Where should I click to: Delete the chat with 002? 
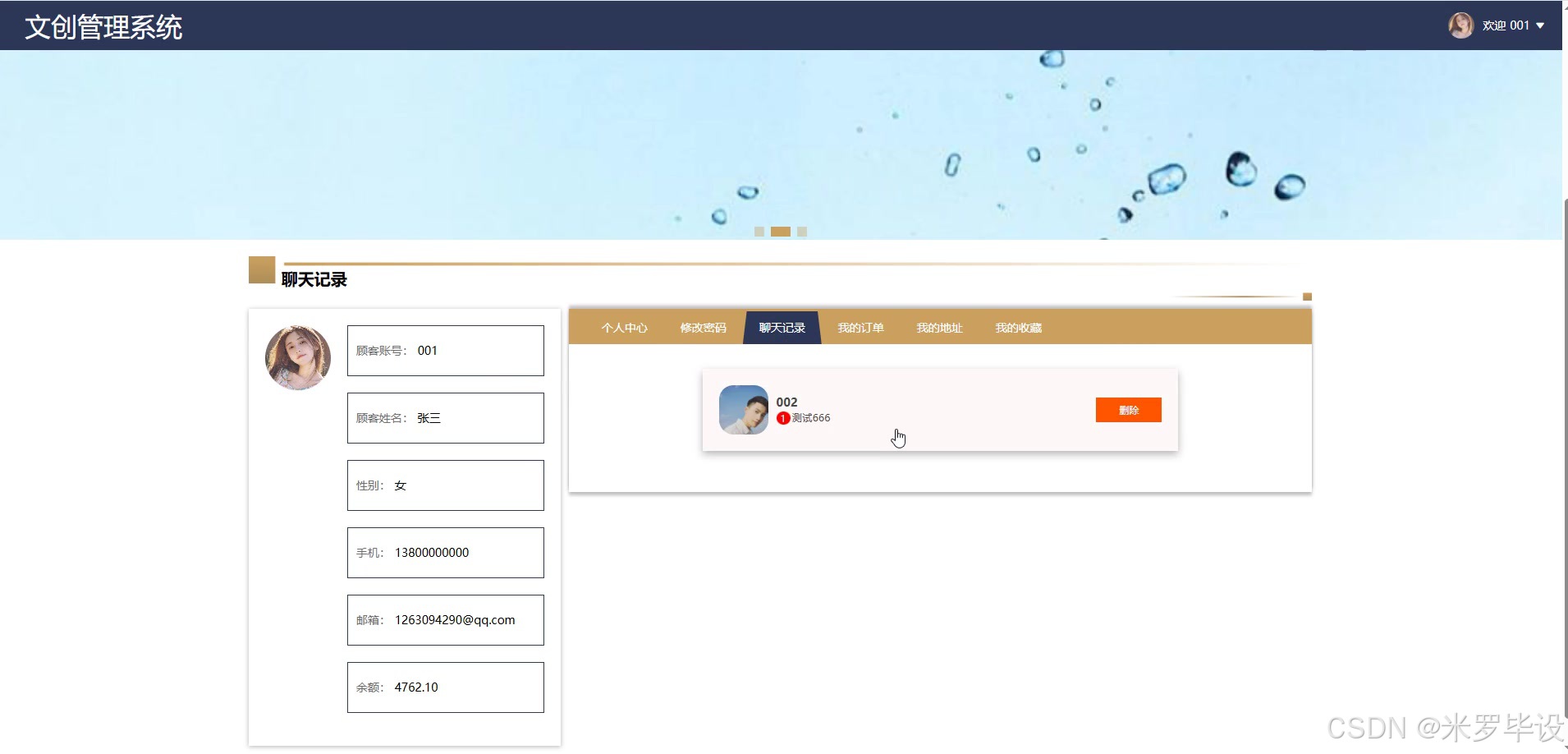pos(1128,410)
